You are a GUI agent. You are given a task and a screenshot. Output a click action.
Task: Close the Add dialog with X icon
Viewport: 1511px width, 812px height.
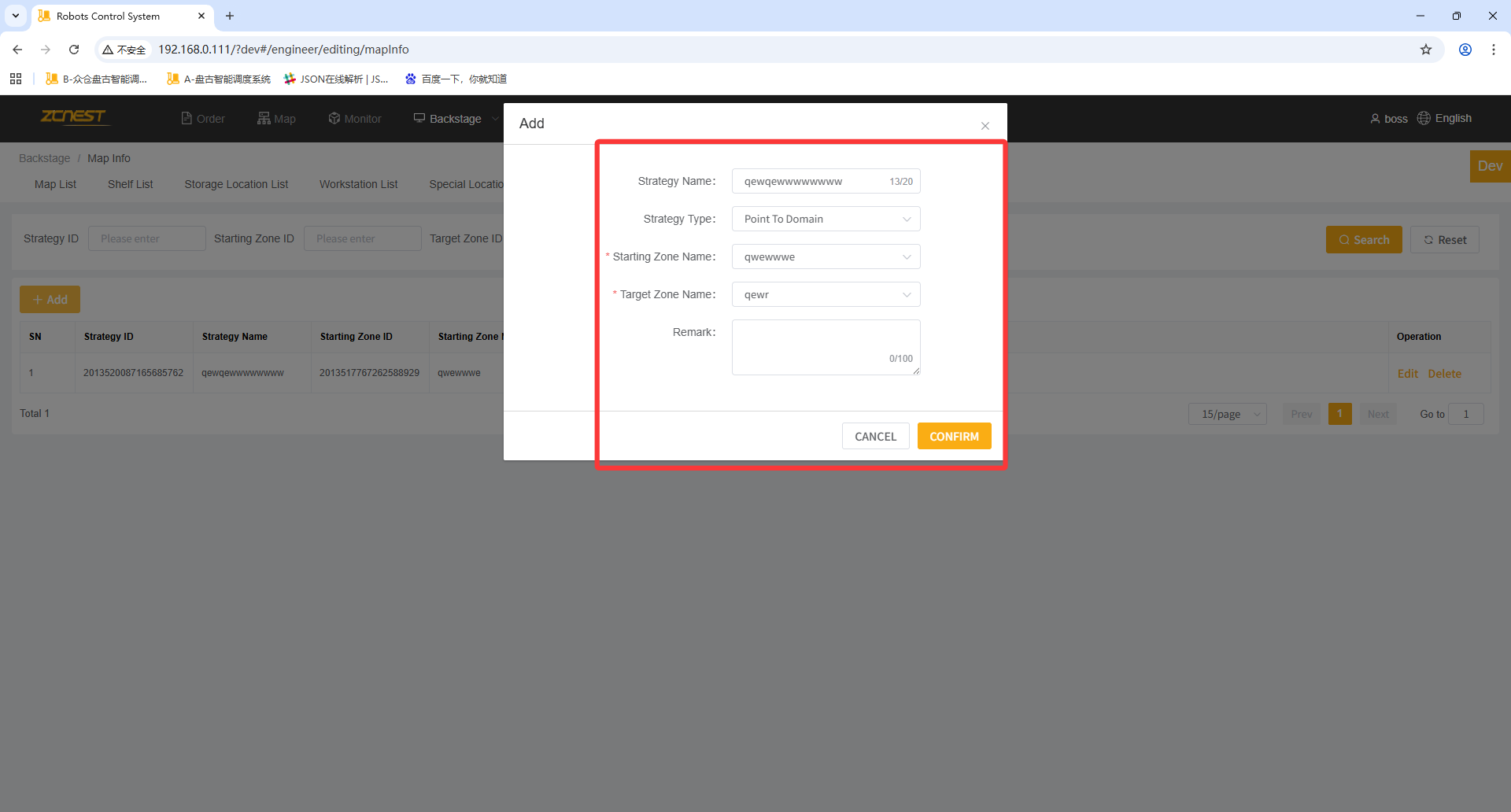[985, 126]
